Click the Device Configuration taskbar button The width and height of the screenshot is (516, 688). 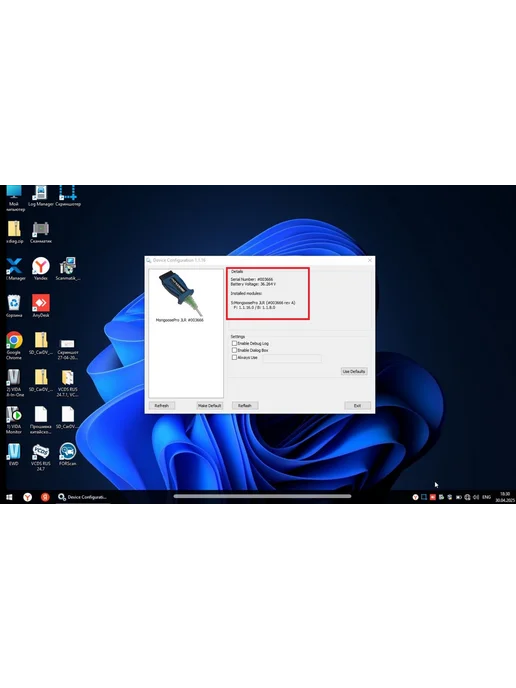tap(82, 497)
